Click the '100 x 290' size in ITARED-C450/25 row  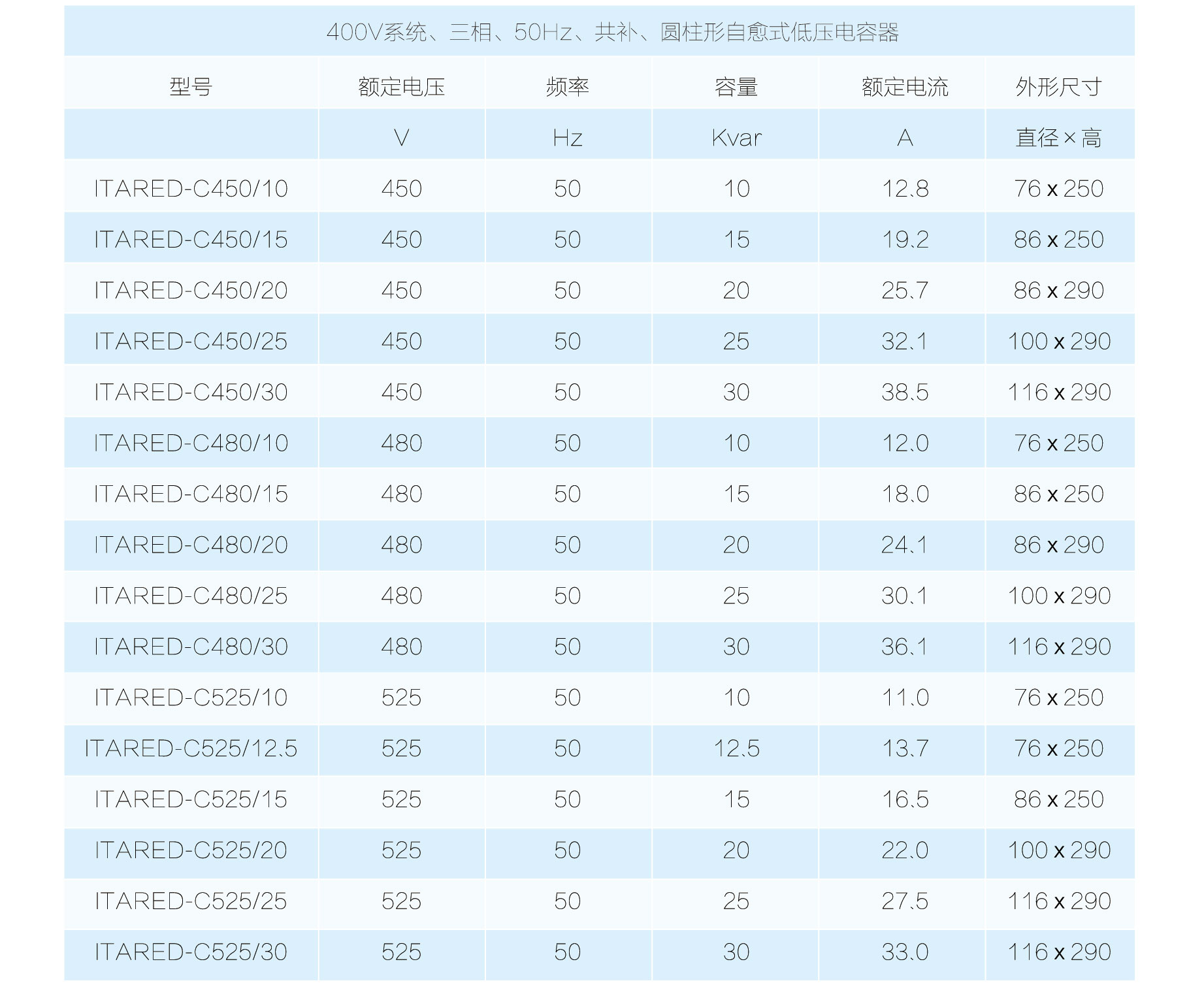(1058, 342)
